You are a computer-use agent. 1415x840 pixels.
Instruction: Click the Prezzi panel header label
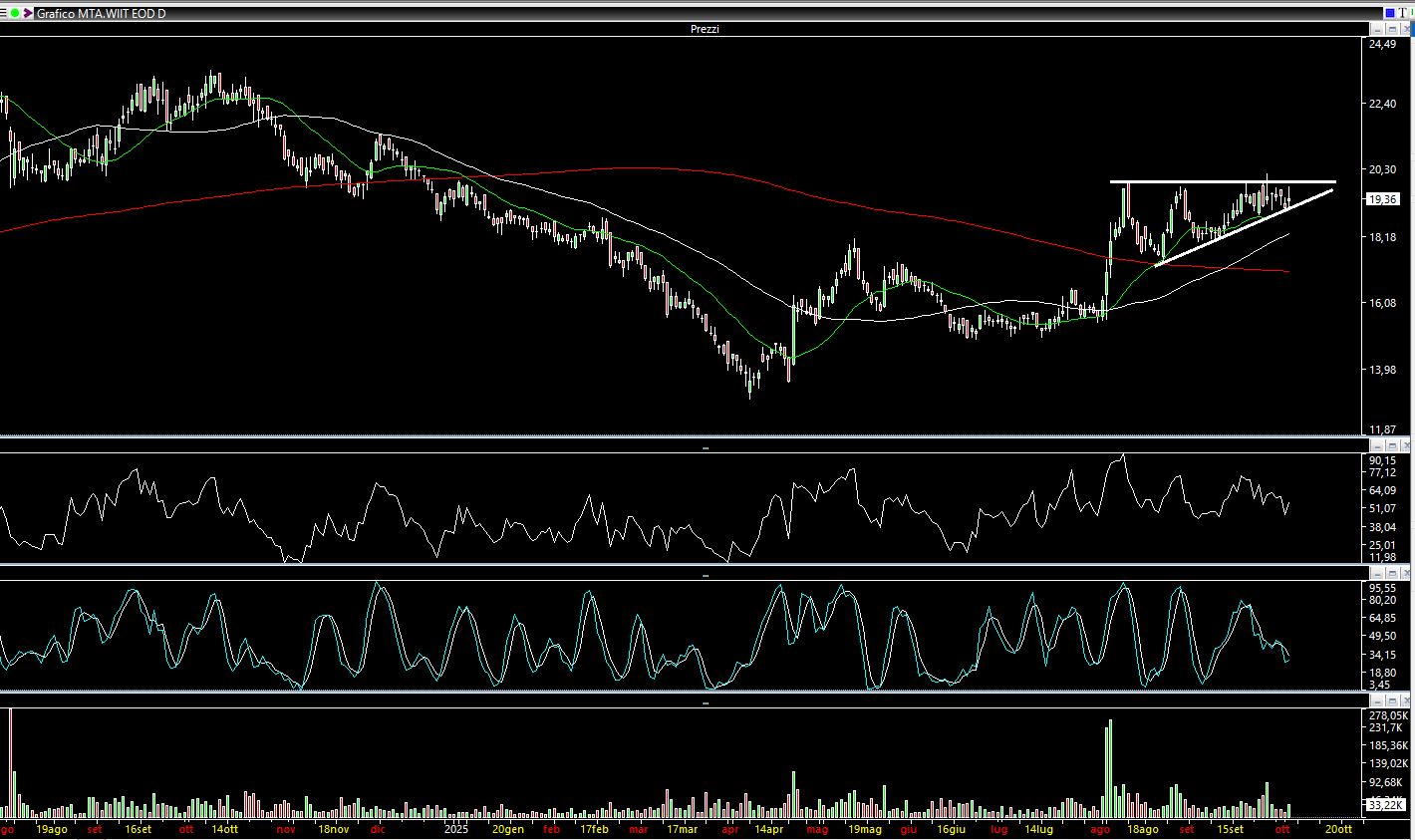[705, 29]
